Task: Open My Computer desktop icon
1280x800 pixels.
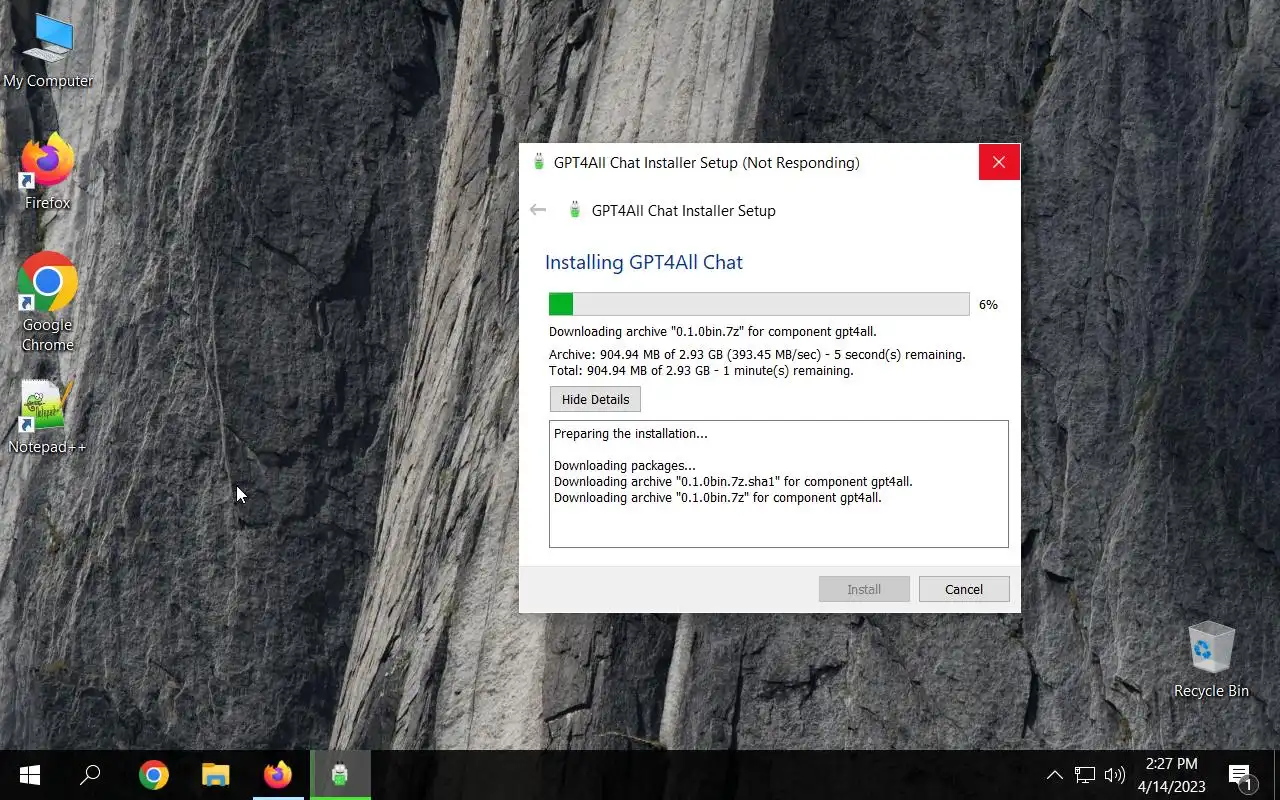Action: click(48, 51)
